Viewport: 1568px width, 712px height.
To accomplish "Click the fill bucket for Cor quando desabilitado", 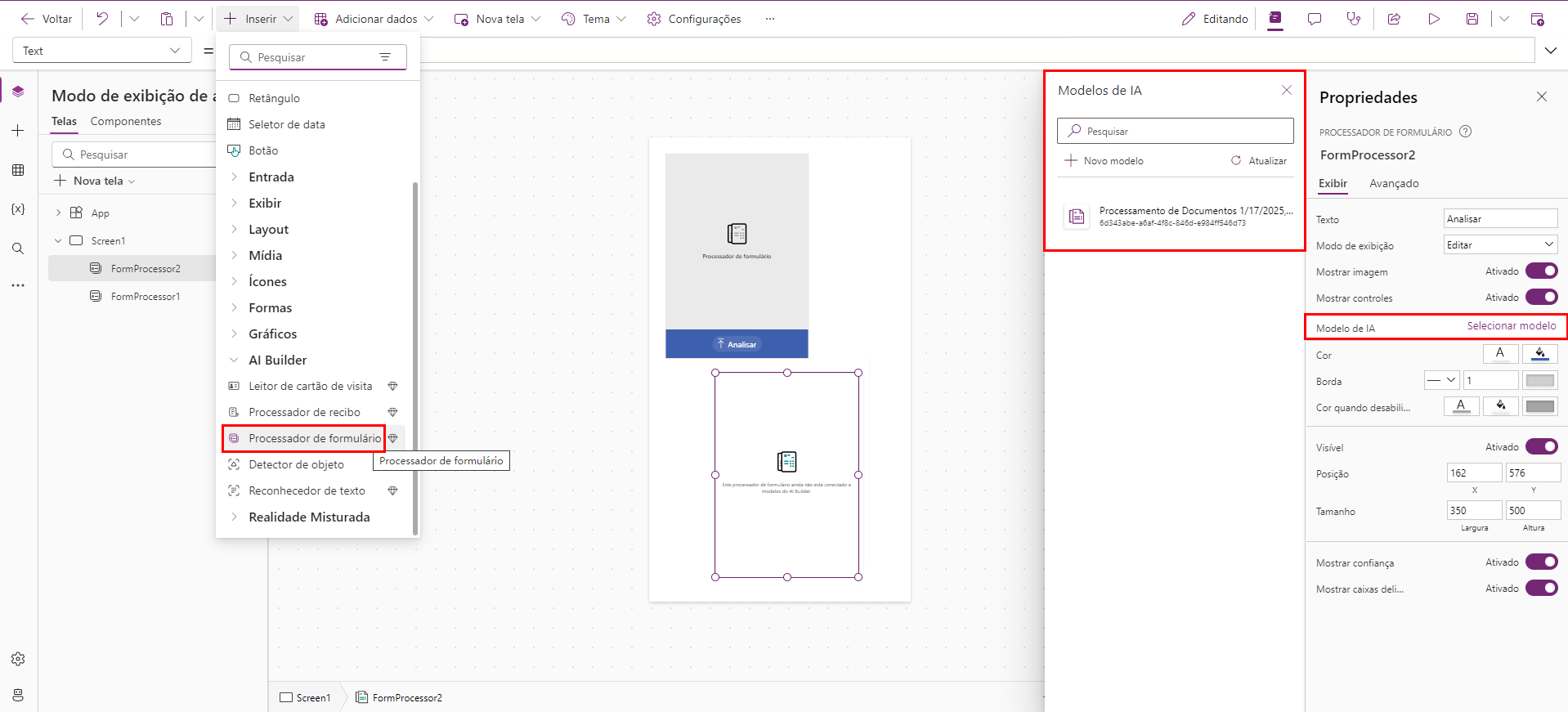I will (x=1500, y=406).
